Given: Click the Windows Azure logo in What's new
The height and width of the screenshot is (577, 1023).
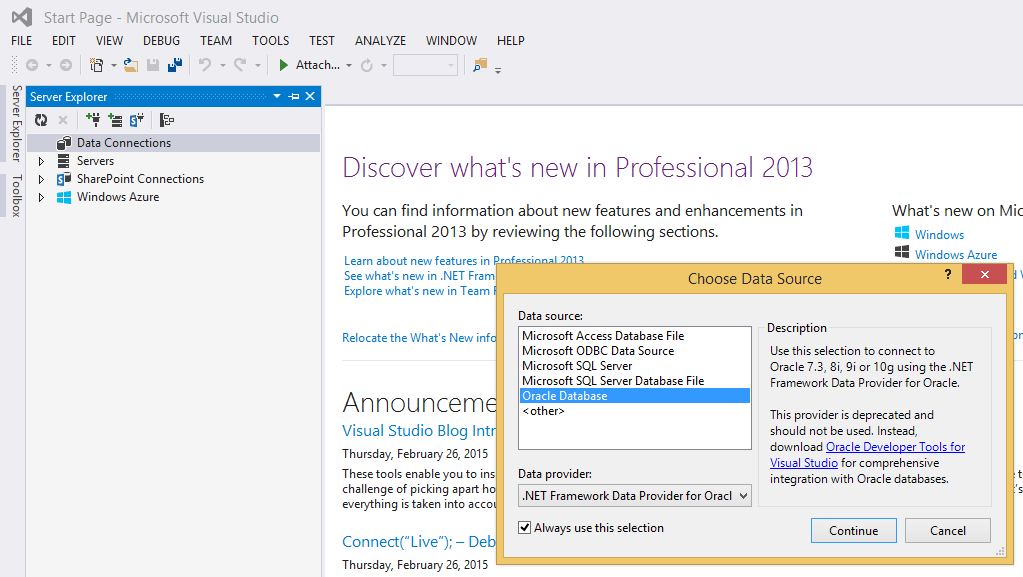Looking at the screenshot, I should point(902,253).
